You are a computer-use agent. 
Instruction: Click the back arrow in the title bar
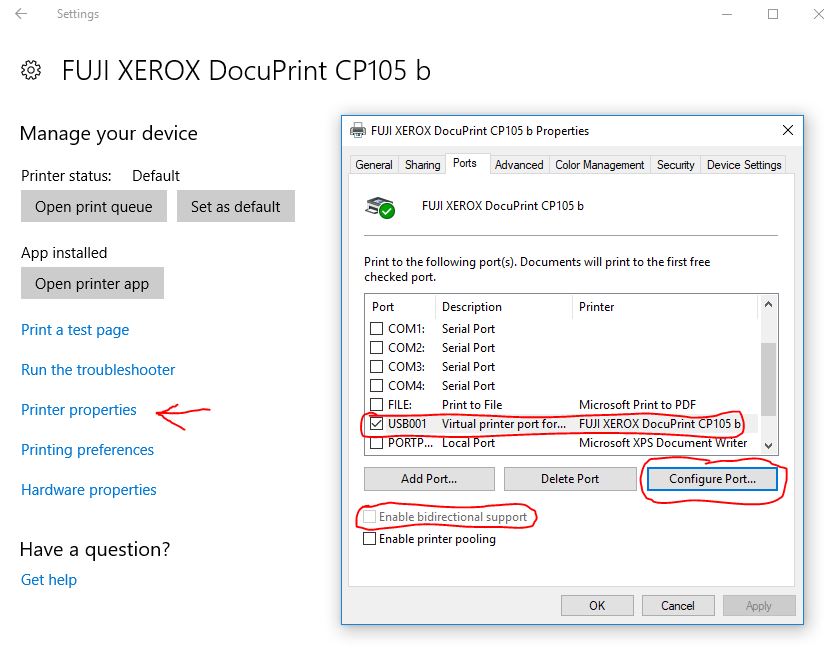click(x=22, y=14)
